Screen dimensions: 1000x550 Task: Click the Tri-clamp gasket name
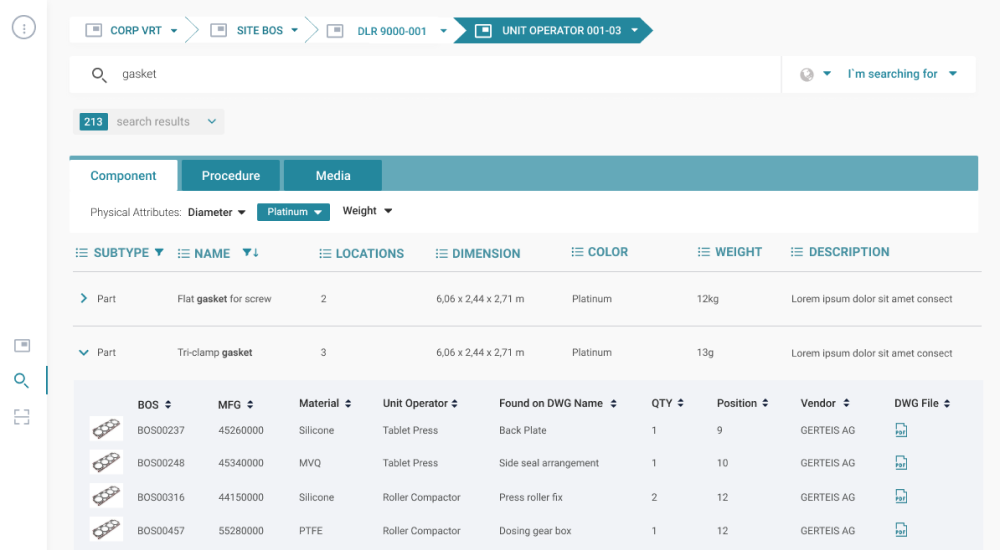coord(215,352)
